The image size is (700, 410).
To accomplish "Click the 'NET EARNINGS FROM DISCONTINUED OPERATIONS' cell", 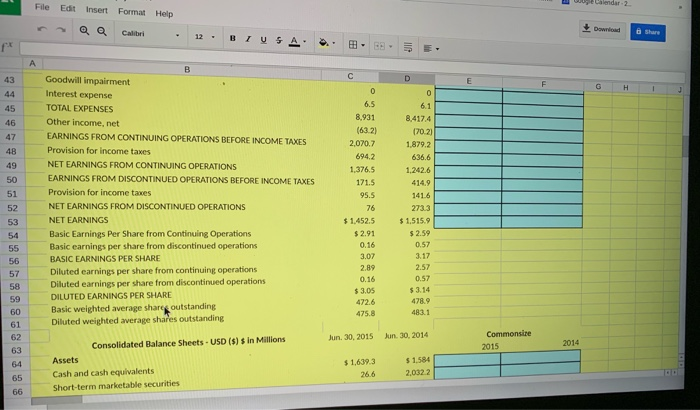I will [x=147, y=207].
